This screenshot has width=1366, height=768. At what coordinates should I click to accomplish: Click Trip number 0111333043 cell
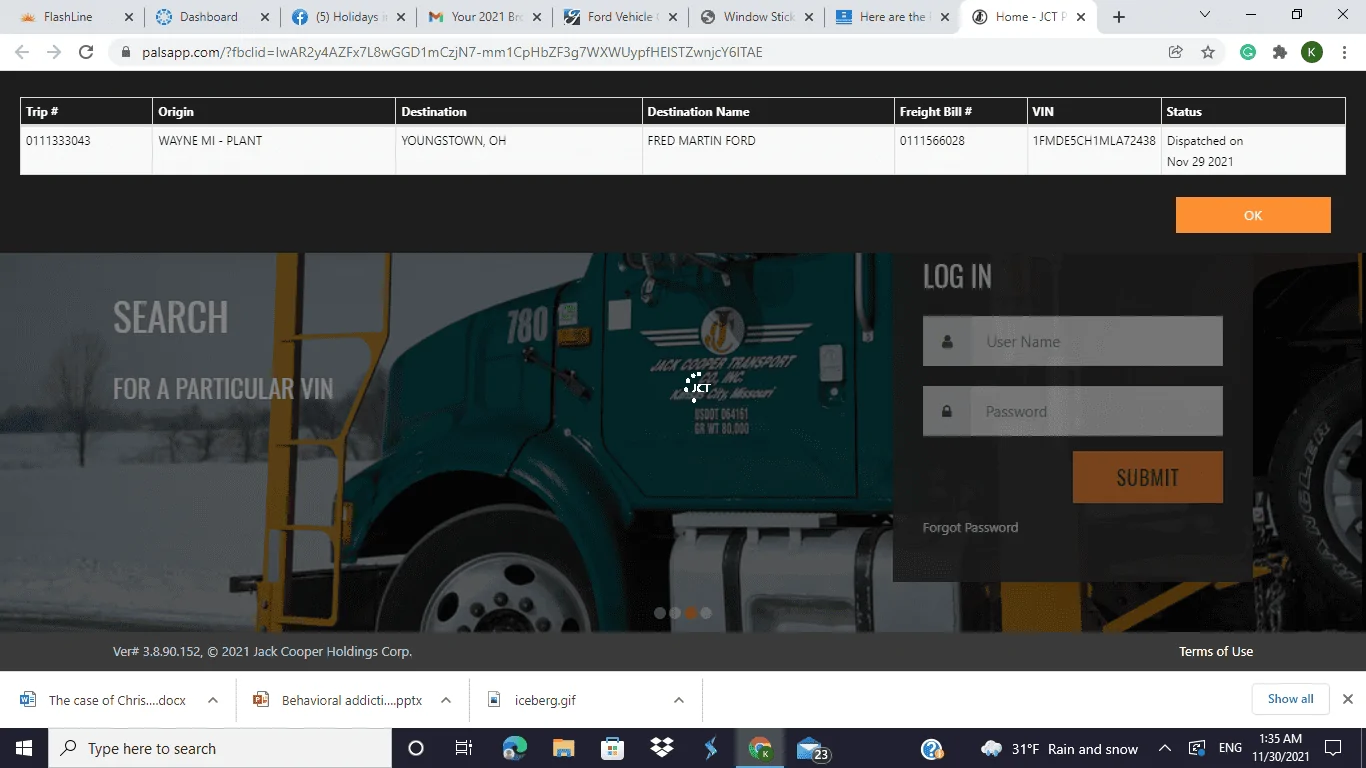tap(86, 150)
